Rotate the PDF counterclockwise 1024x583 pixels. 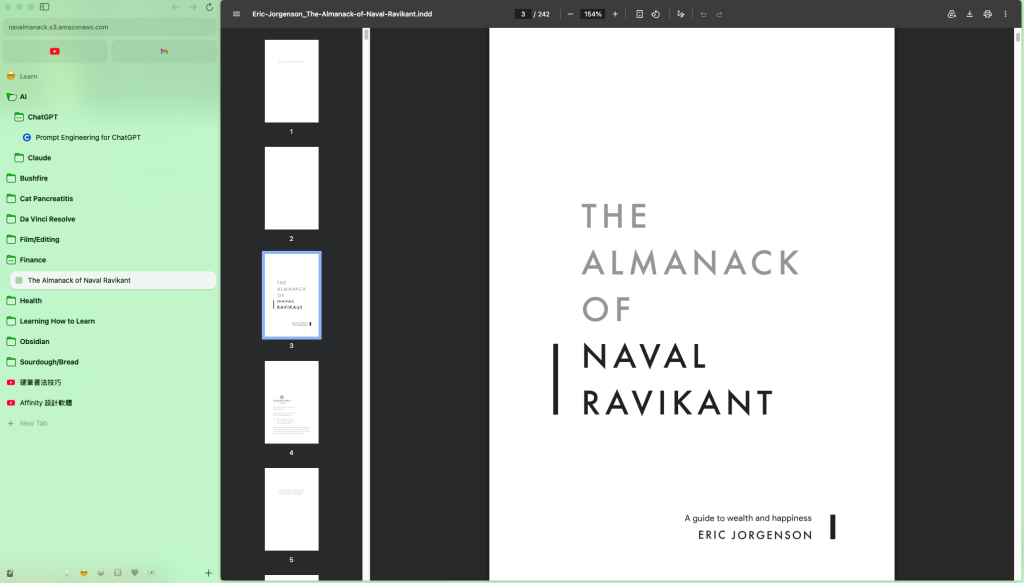pos(656,14)
